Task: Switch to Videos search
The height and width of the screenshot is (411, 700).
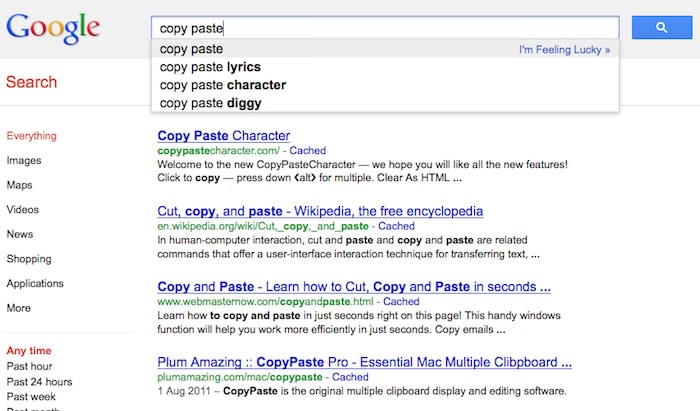Action: point(22,209)
